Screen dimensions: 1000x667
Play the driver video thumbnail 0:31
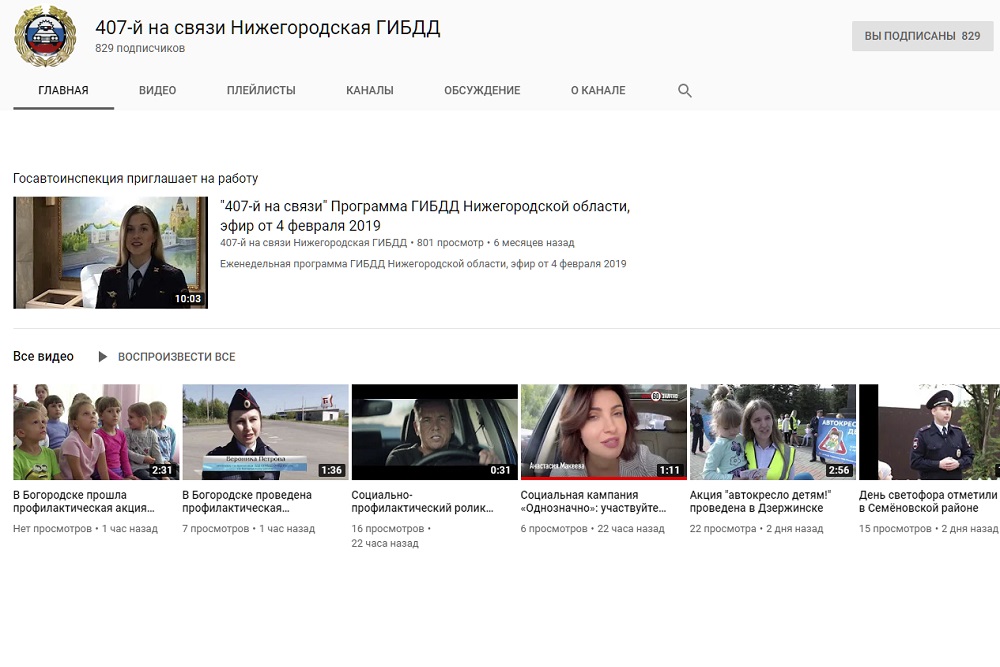[x=434, y=432]
